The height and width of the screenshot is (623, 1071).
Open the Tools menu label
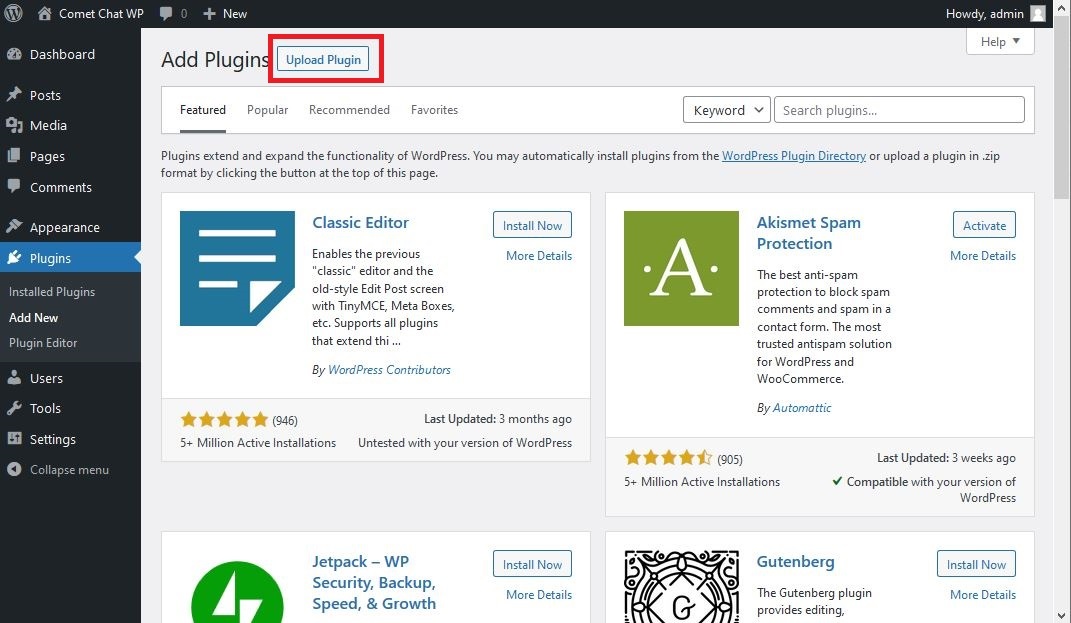point(45,408)
